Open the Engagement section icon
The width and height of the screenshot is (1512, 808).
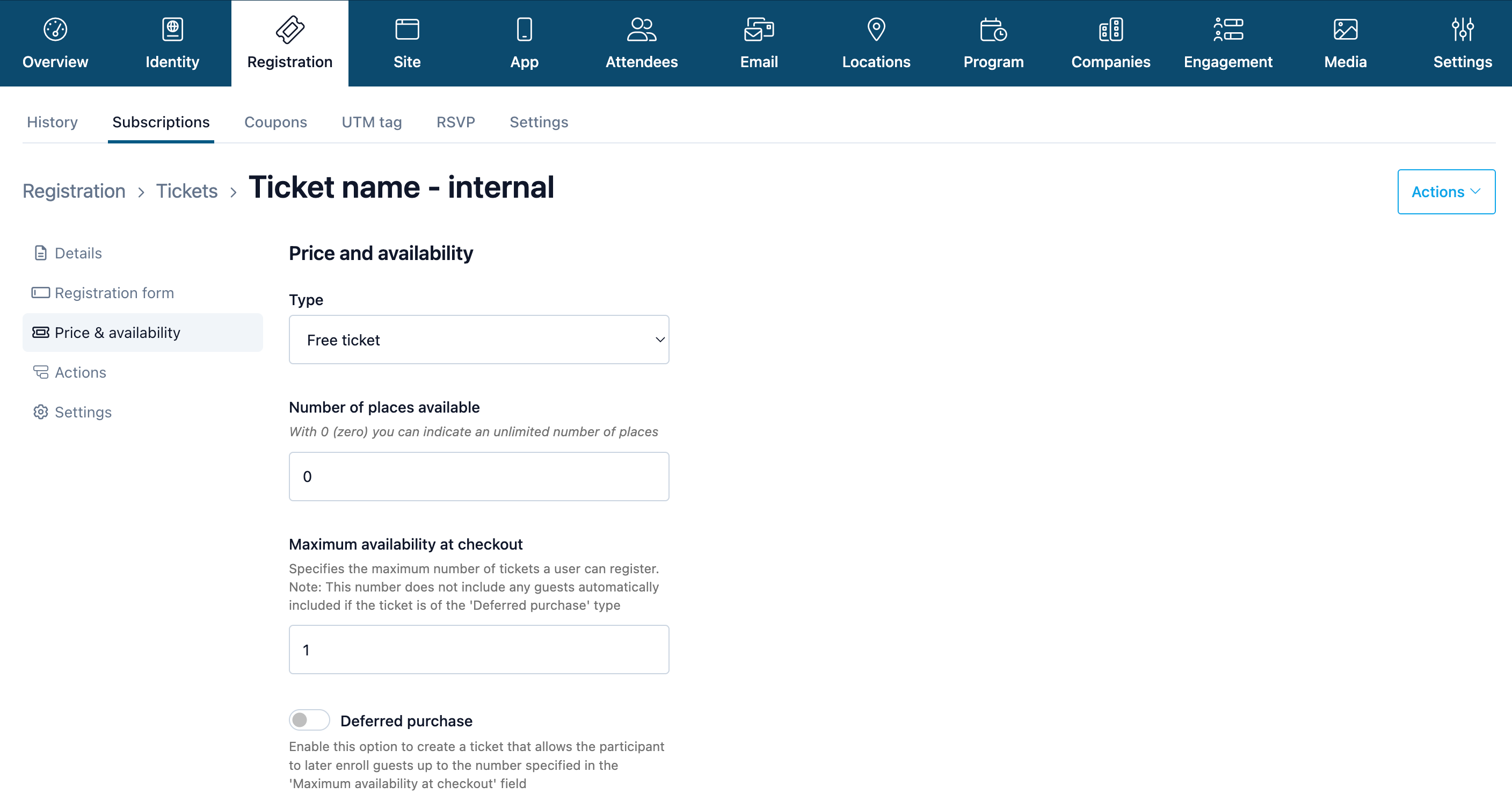tap(1228, 30)
